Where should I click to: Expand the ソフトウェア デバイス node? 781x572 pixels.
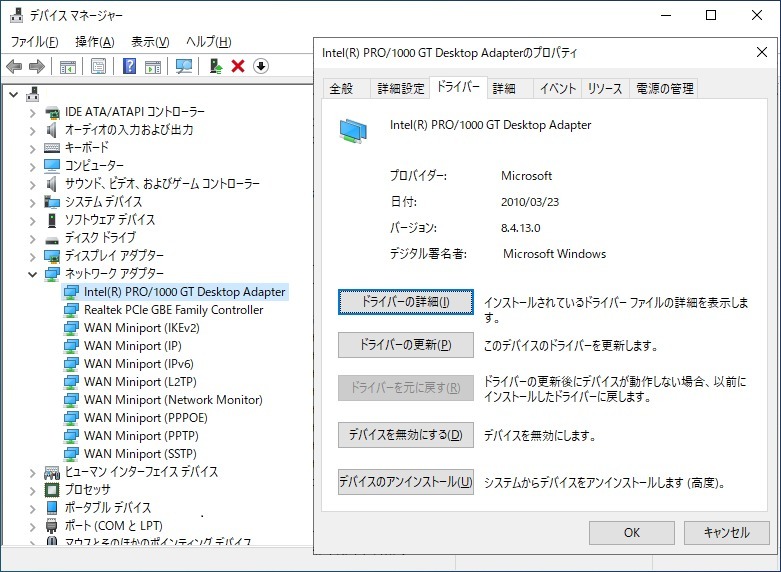coord(32,220)
